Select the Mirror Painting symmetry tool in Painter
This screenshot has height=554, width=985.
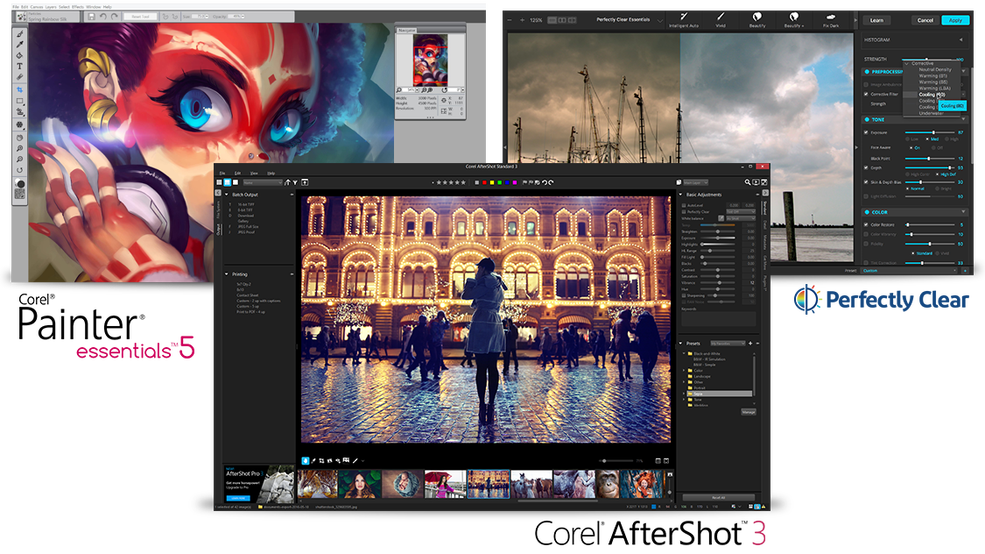pyautogui.click(x=19, y=124)
